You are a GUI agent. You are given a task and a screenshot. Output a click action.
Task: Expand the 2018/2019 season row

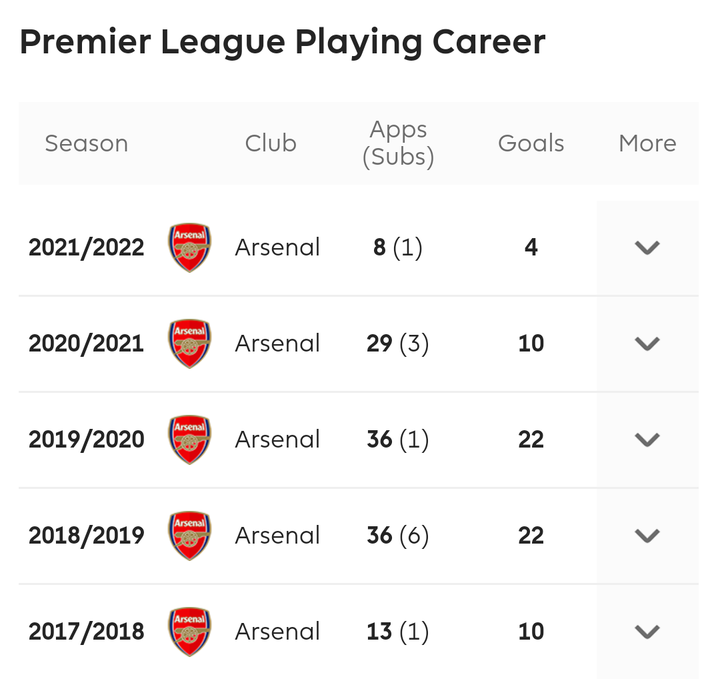(x=647, y=536)
